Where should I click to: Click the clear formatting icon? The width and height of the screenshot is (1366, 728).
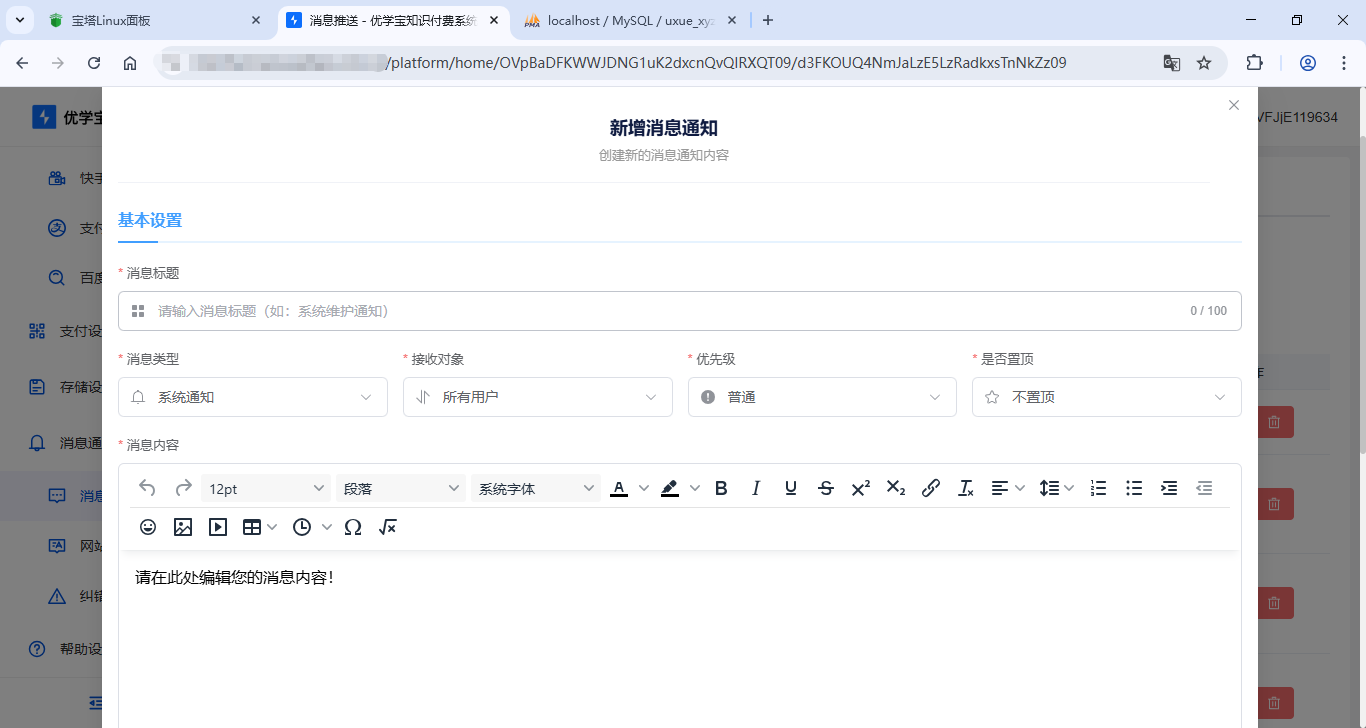click(x=966, y=488)
